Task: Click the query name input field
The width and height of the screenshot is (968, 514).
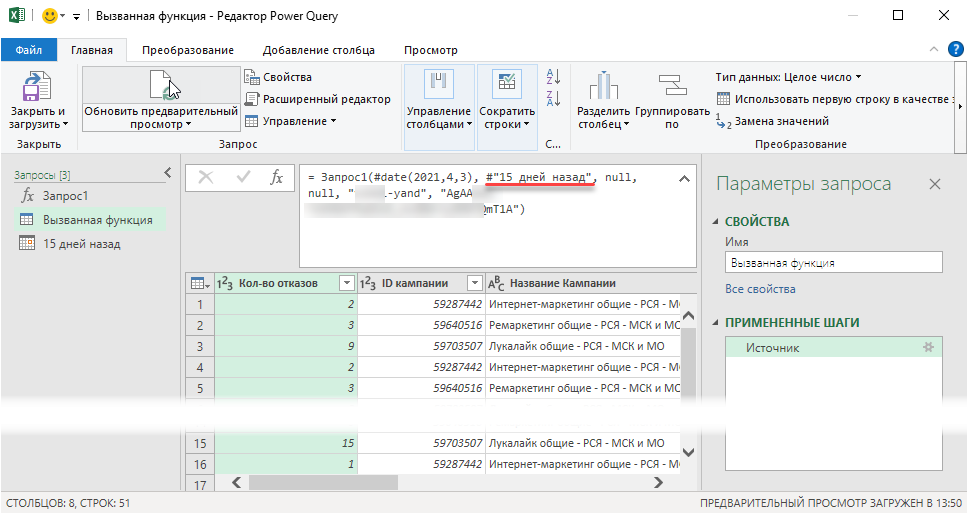Action: (x=833, y=262)
